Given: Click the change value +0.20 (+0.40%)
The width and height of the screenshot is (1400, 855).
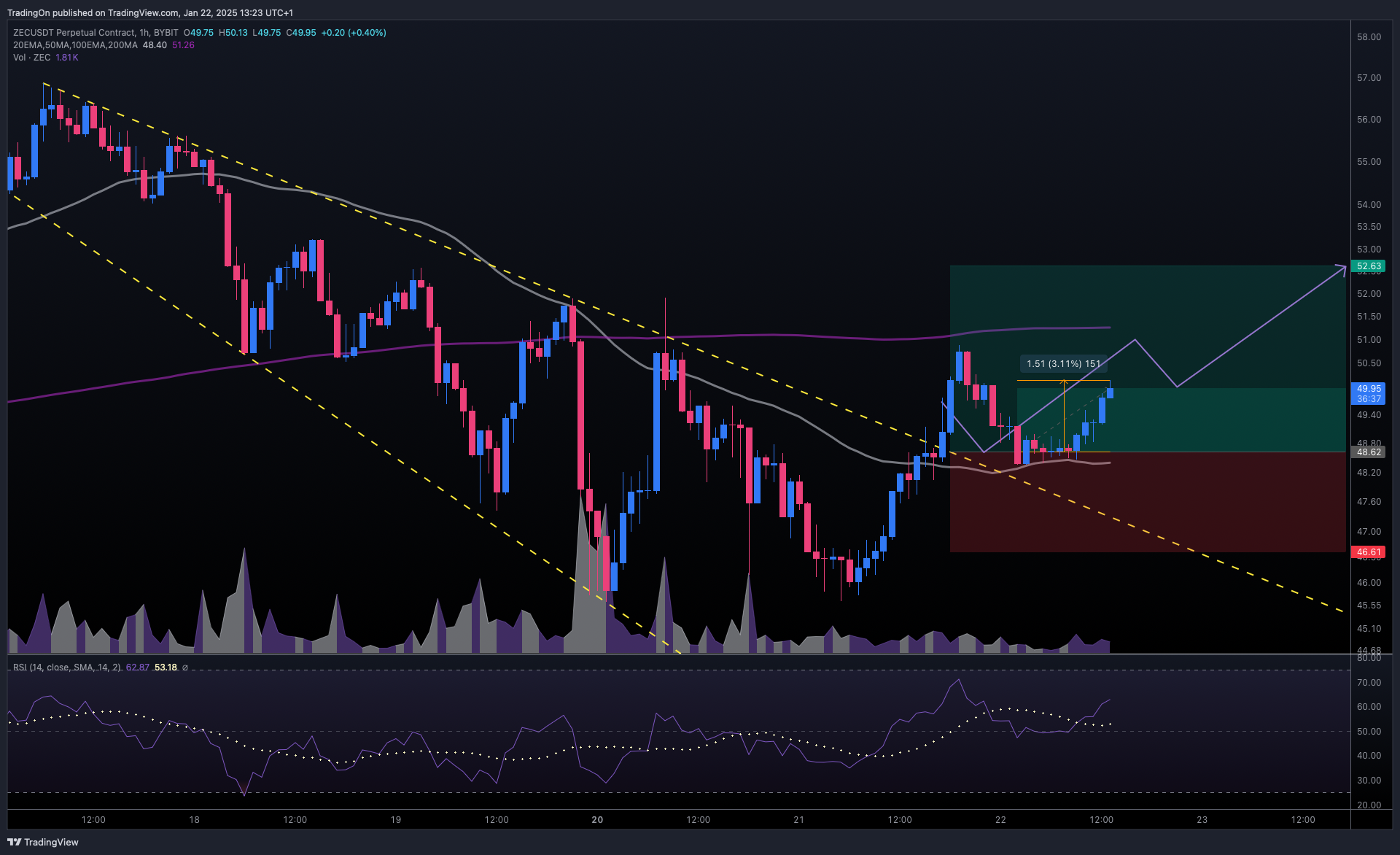Looking at the screenshot, I should [x=354, y=33].
